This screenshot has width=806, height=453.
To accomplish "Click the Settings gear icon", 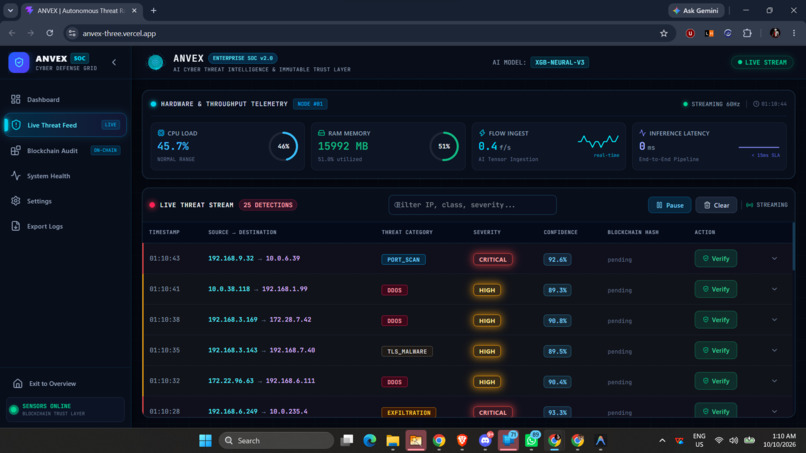I will coord(16,201).
